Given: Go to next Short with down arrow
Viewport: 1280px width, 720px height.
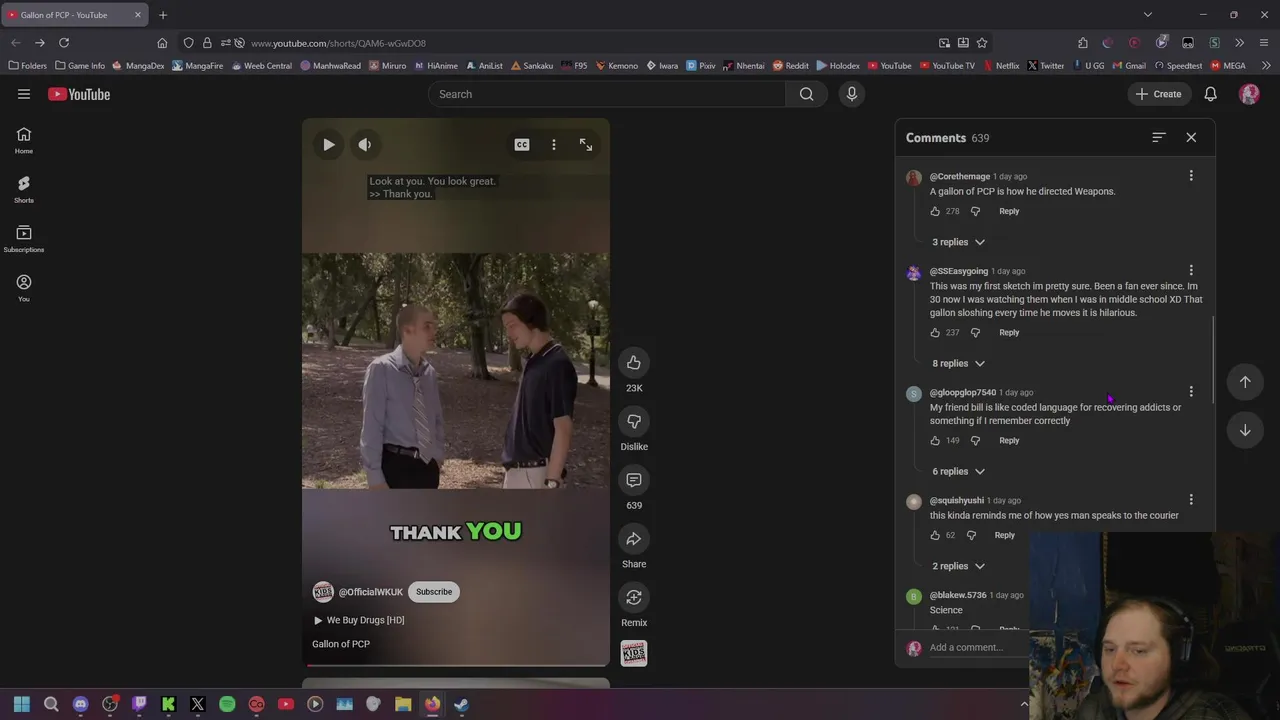Looking at the screenshot, I should click(x=1245, y=430).
